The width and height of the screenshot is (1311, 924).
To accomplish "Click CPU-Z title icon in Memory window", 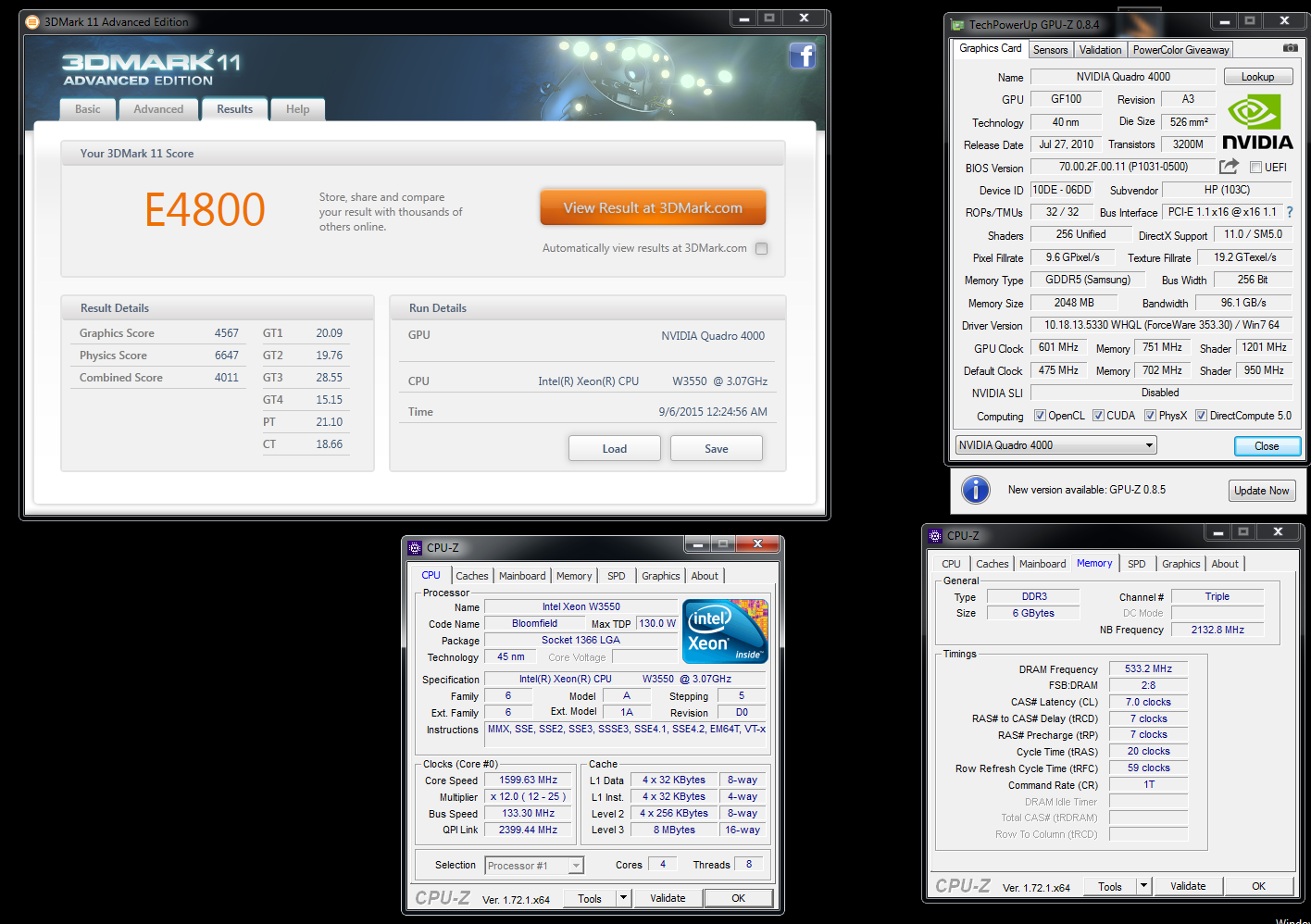I will 935,535.
